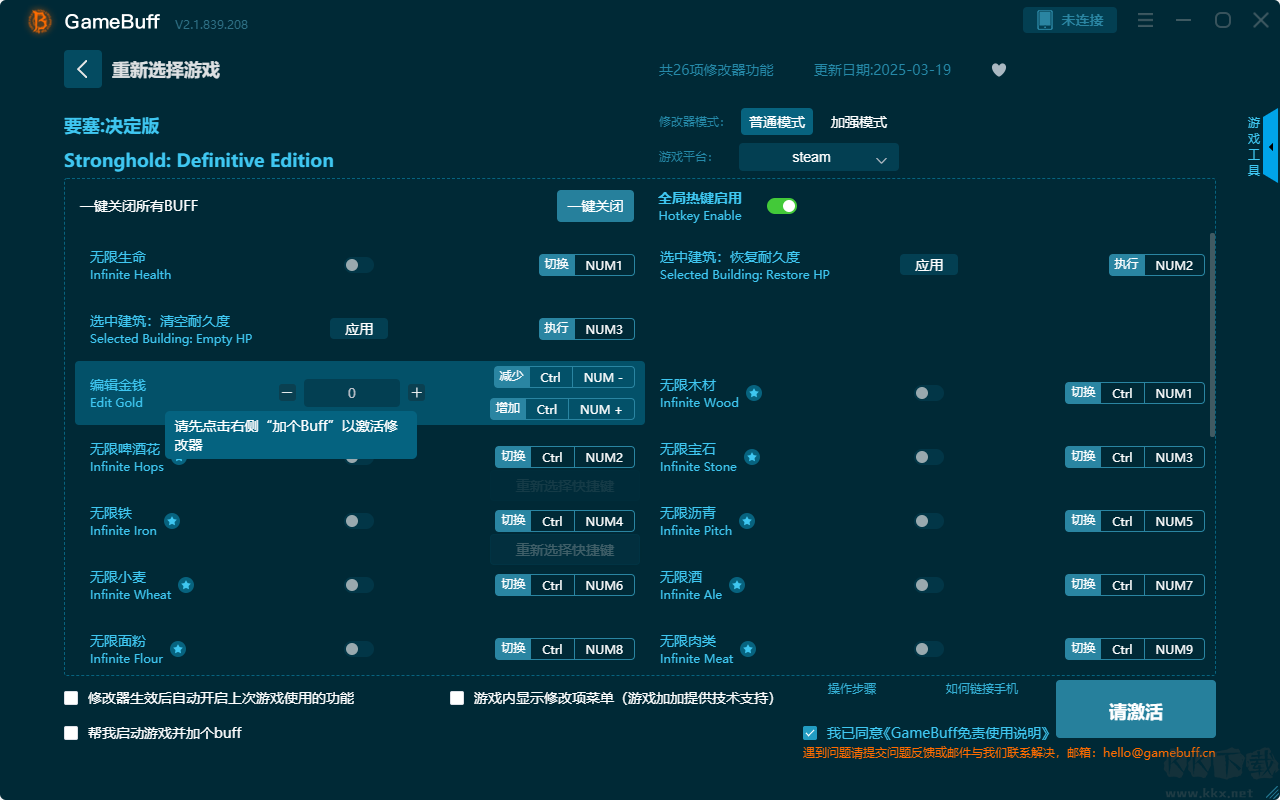Turn on the Infinite Pitch toggle
This screenshot has height=800, width=1280.
tap(929, 521)
